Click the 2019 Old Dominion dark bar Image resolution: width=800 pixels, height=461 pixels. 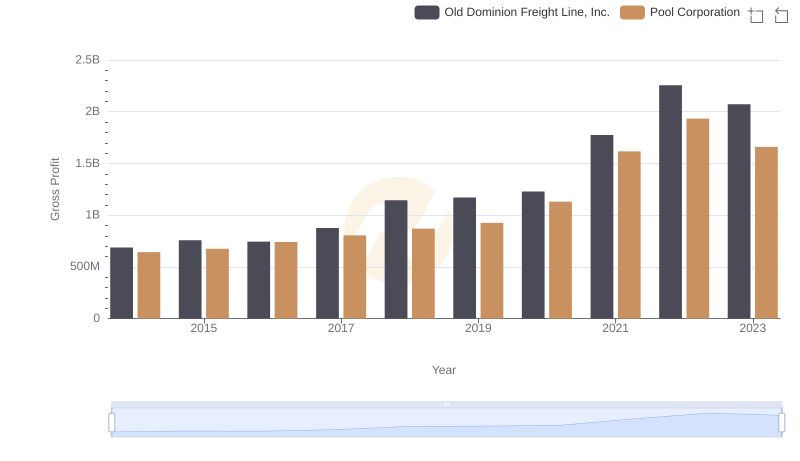(464, 258)
